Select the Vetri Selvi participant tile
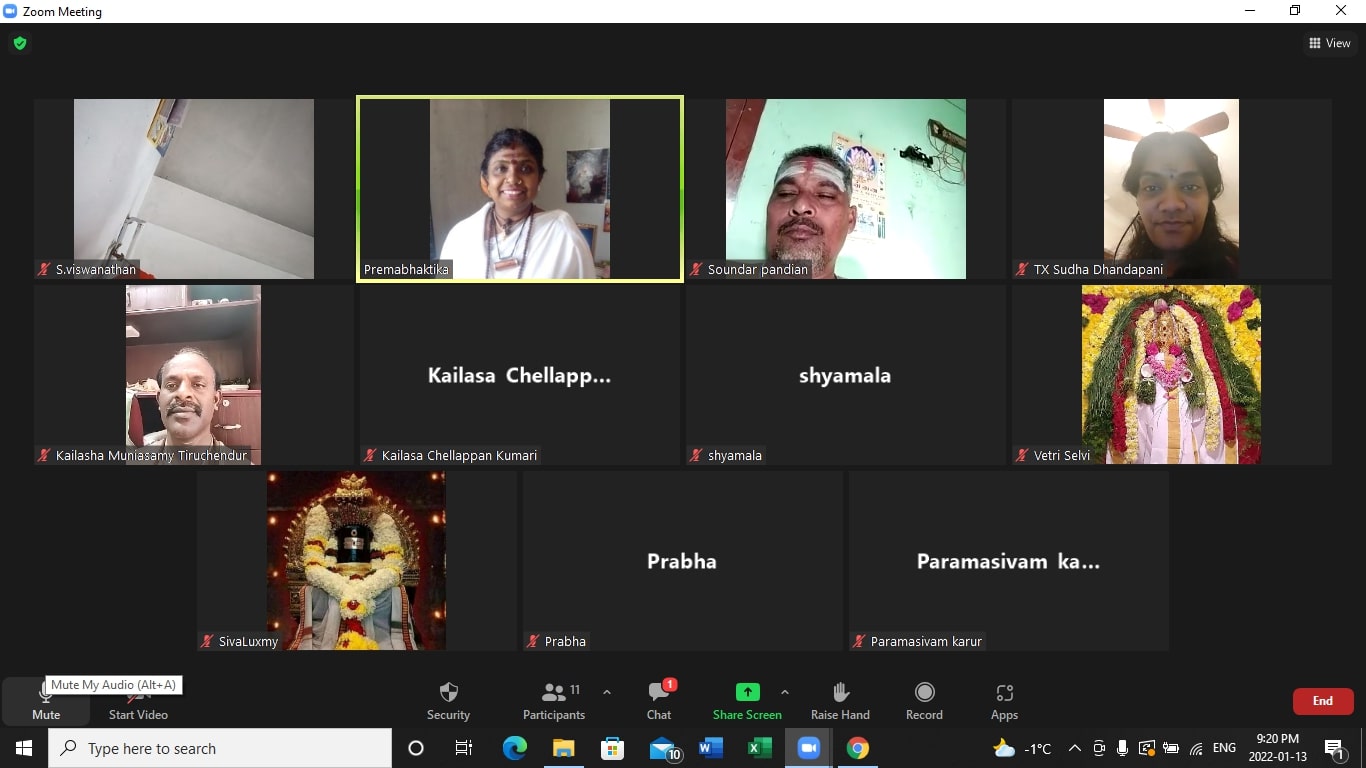The image size is (1366, 768). point(1171,375)
